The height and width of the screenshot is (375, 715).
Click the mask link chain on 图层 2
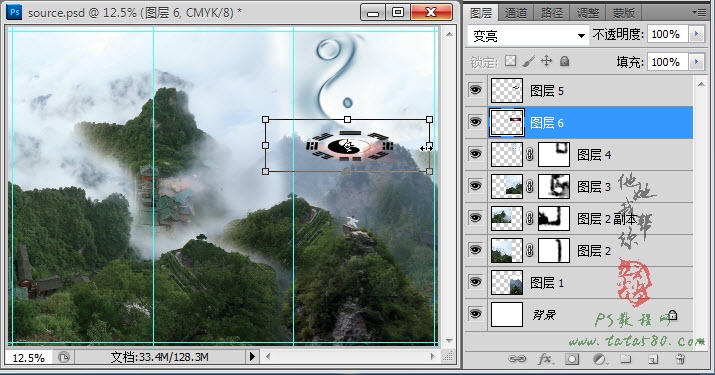(x=529, y=250)
